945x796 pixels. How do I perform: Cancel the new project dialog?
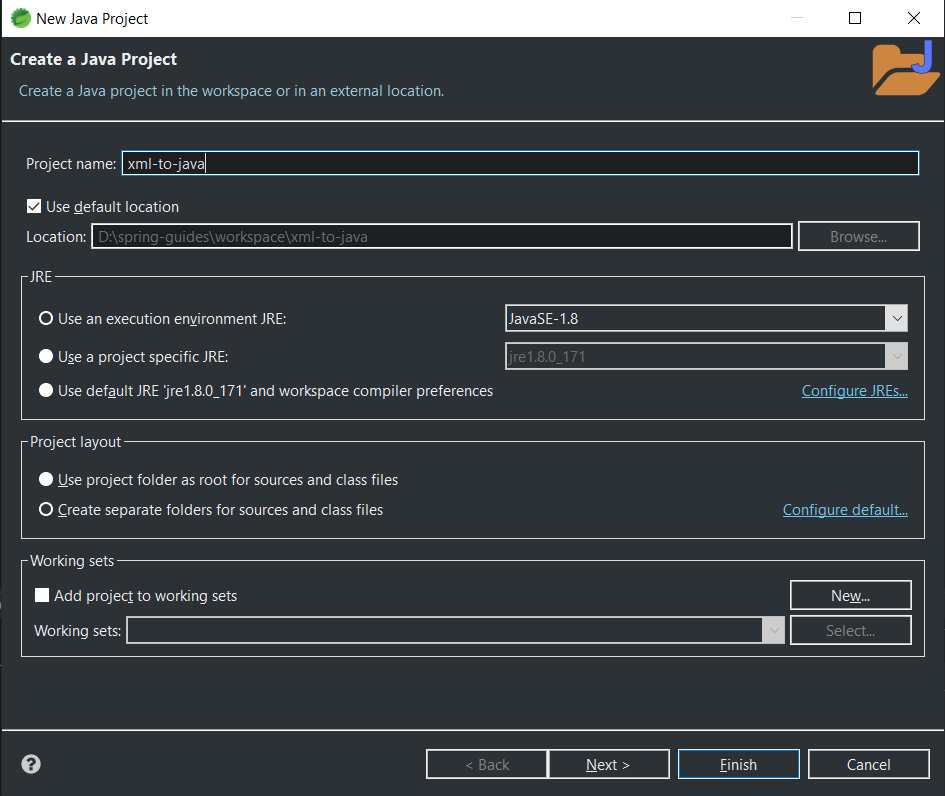(868, 765)
